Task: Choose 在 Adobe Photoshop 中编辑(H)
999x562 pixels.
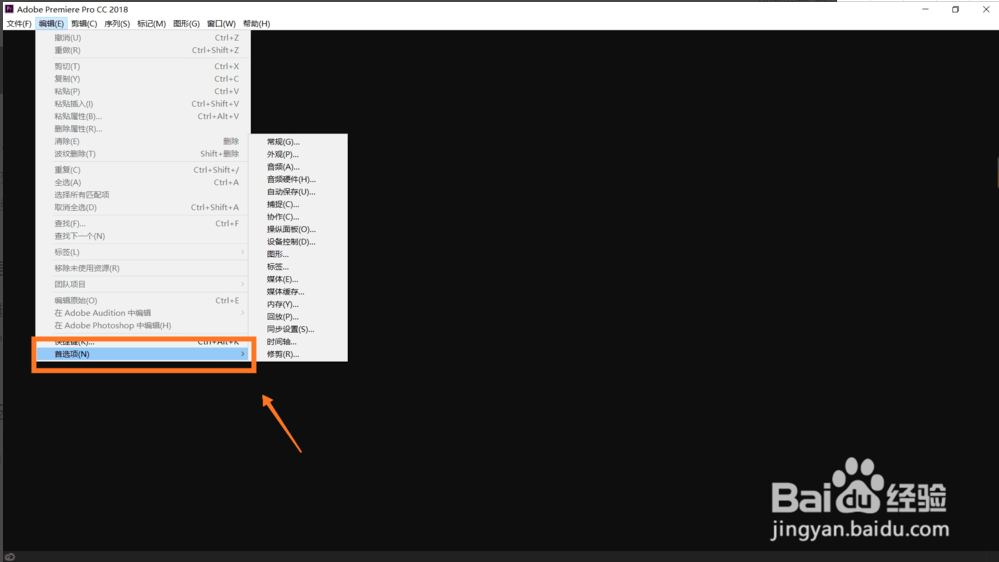Action: (x=143, y=326)
